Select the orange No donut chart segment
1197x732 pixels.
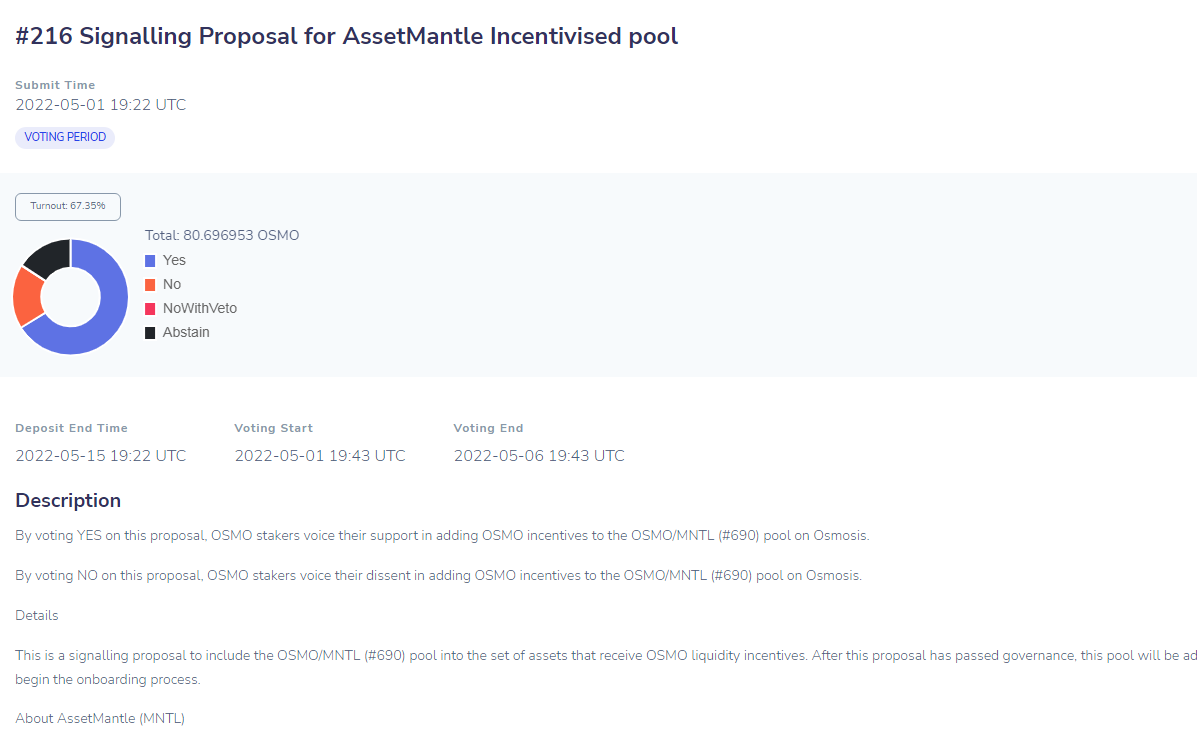coord(27,297)
